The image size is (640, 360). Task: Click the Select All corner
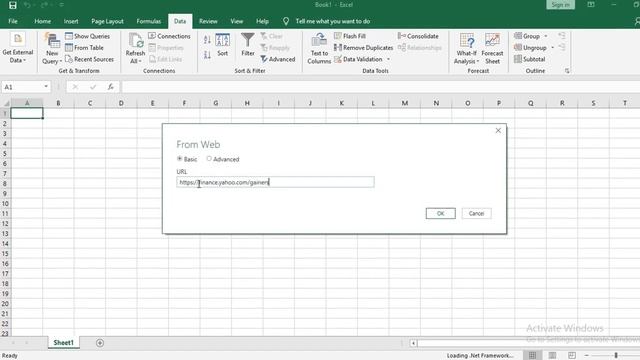(x=6, y=103)
